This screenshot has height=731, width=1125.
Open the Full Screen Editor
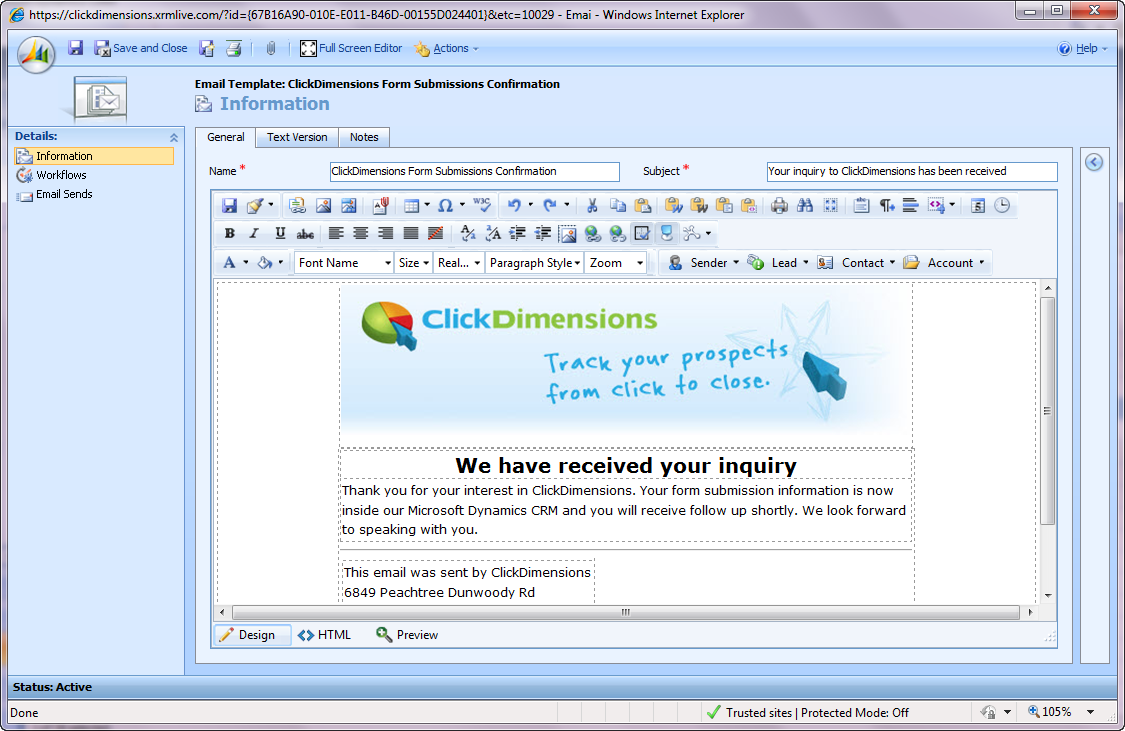[x=352, y=48]
